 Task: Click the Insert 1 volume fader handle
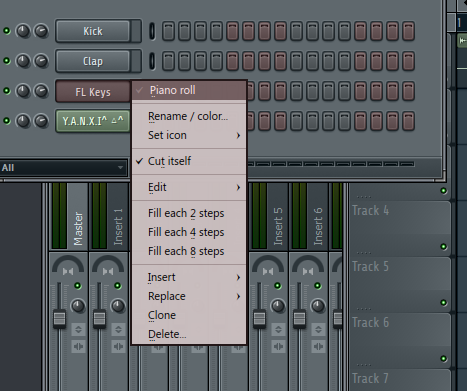pos(100,319)
